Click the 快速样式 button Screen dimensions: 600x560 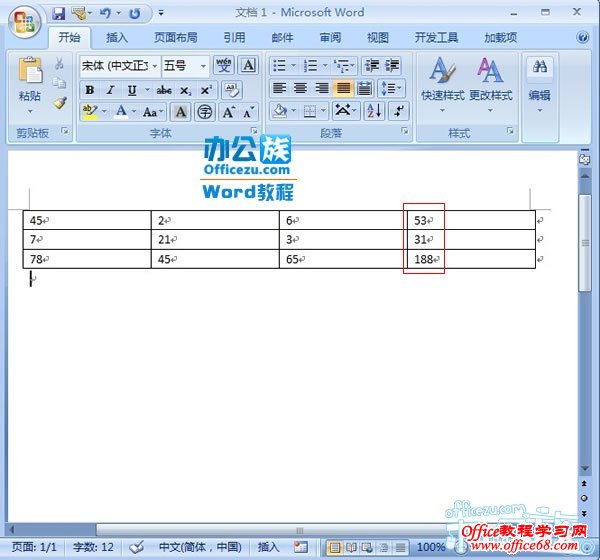[x=441, y=80]
